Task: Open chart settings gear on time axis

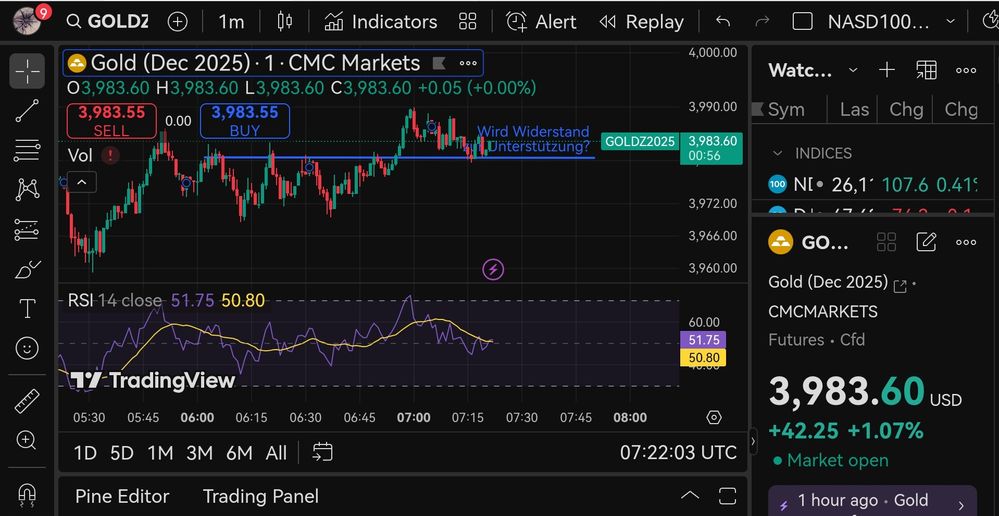Action: pyautogui.click(x=714, y=417)
